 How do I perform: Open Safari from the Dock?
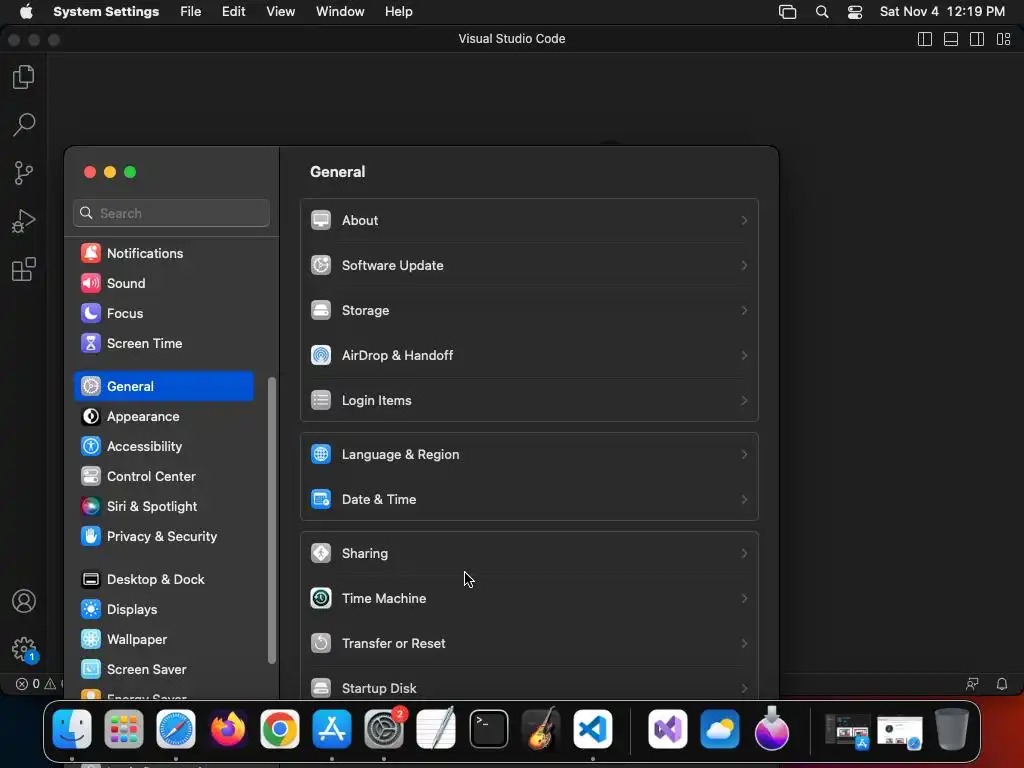point(176,729)
